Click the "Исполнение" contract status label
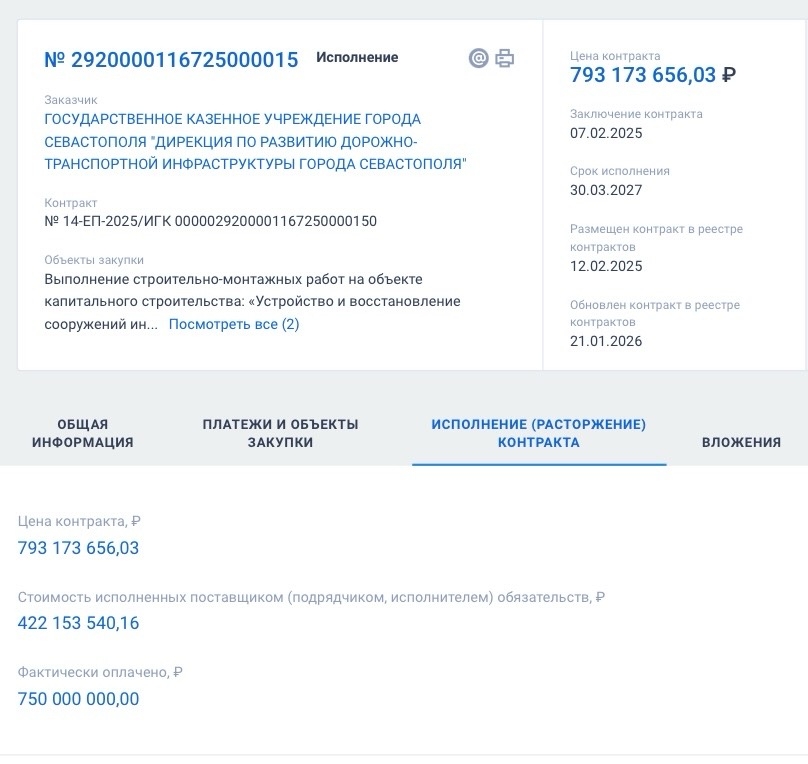 [x=357, y=57]
